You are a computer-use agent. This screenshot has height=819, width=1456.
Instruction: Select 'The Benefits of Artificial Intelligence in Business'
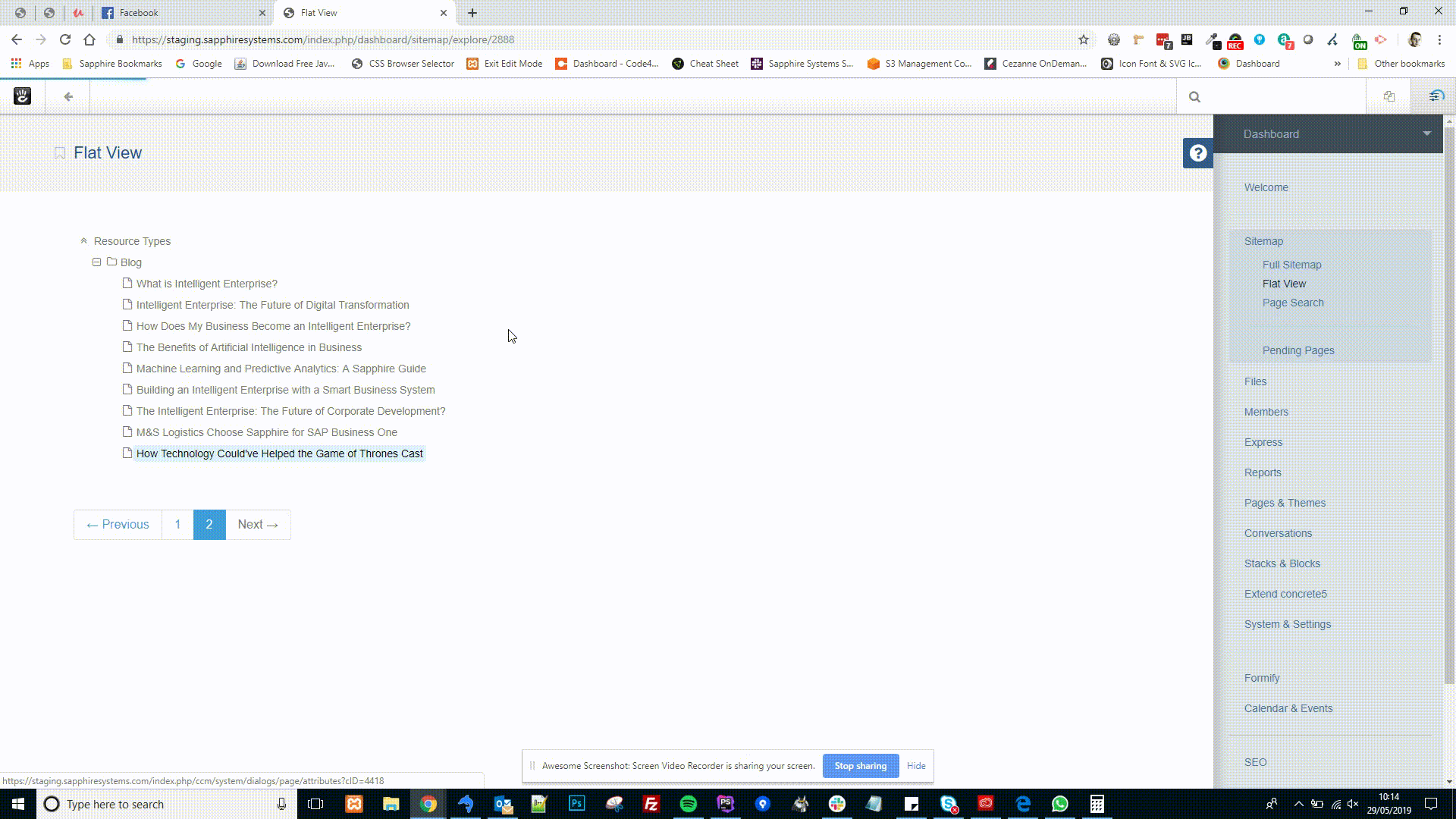coord(249,347)
